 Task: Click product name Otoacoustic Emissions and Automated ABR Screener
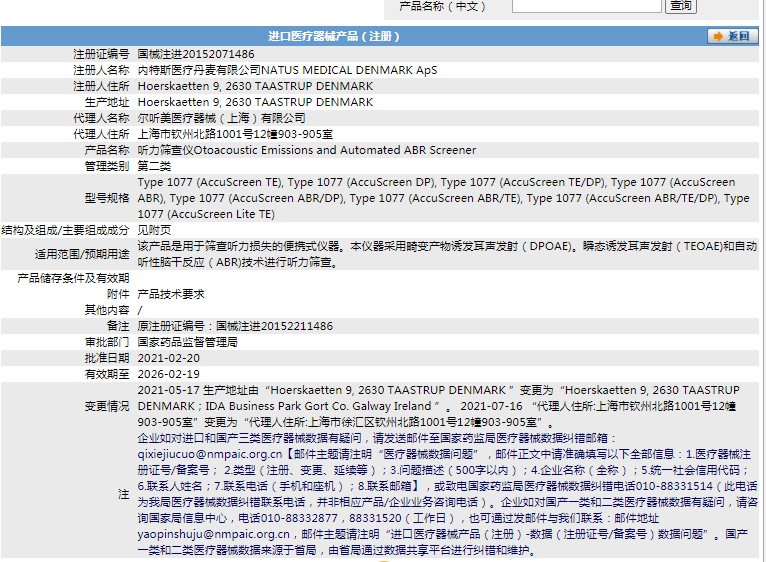click(335, 150)
